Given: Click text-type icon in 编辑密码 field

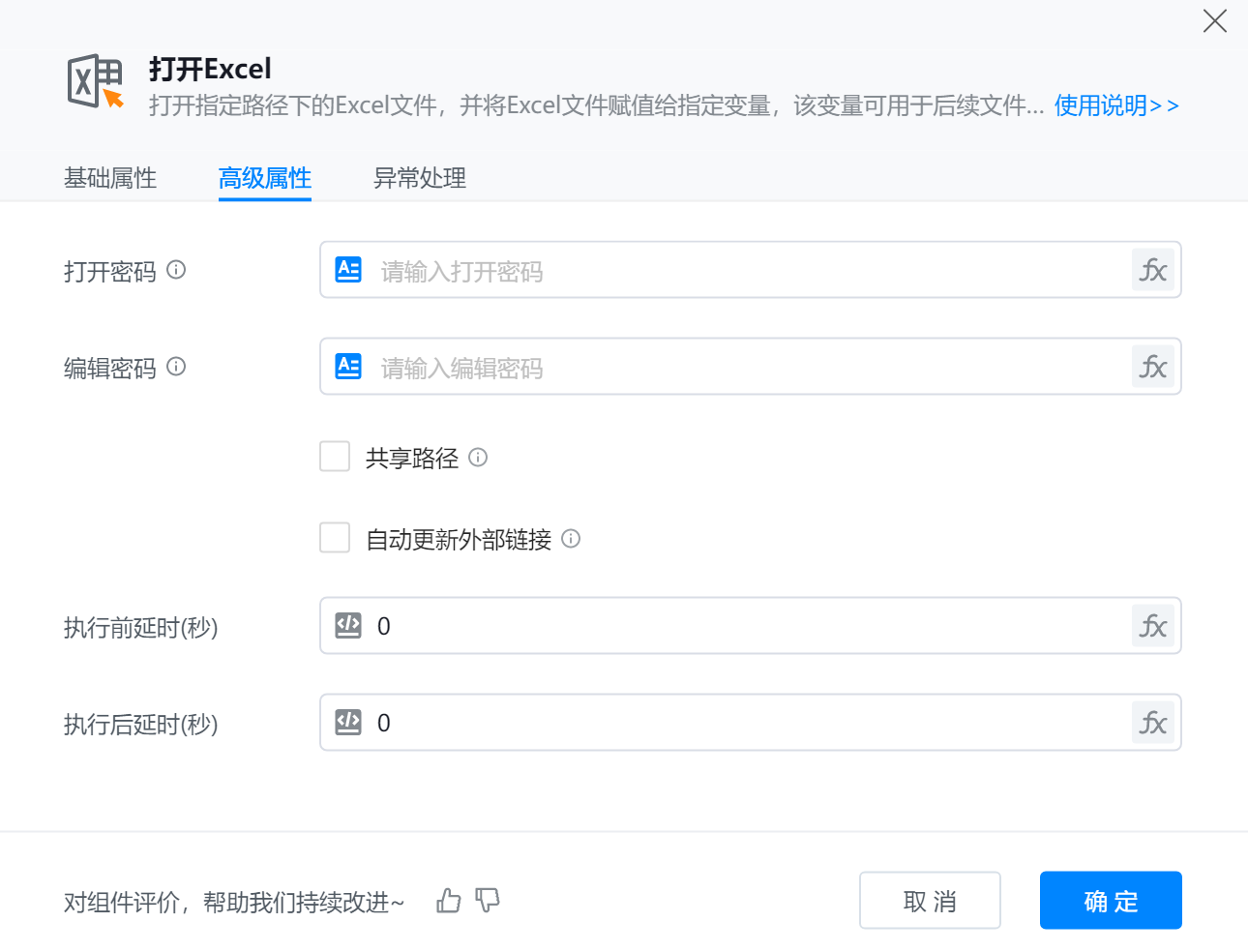Looking at the screenshot, I should [348, 367].
